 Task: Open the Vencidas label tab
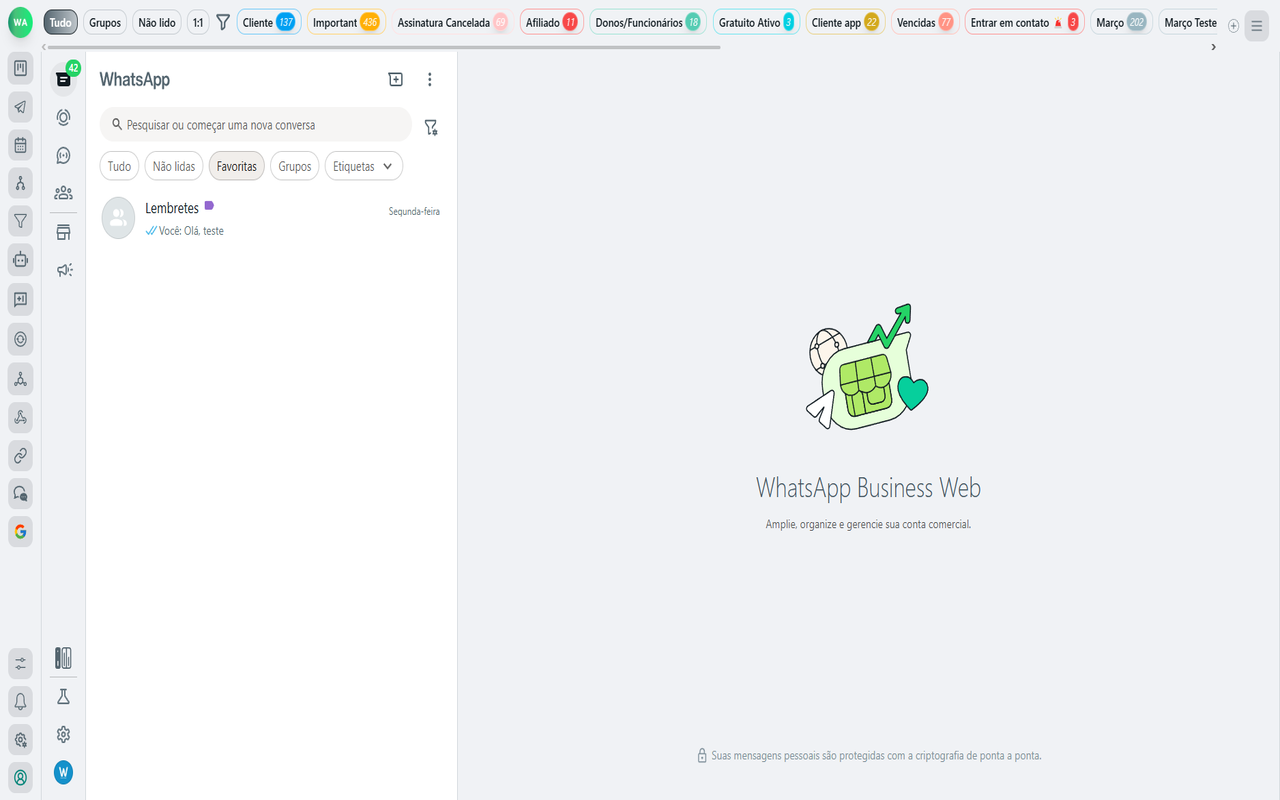(x=925, y=22)
